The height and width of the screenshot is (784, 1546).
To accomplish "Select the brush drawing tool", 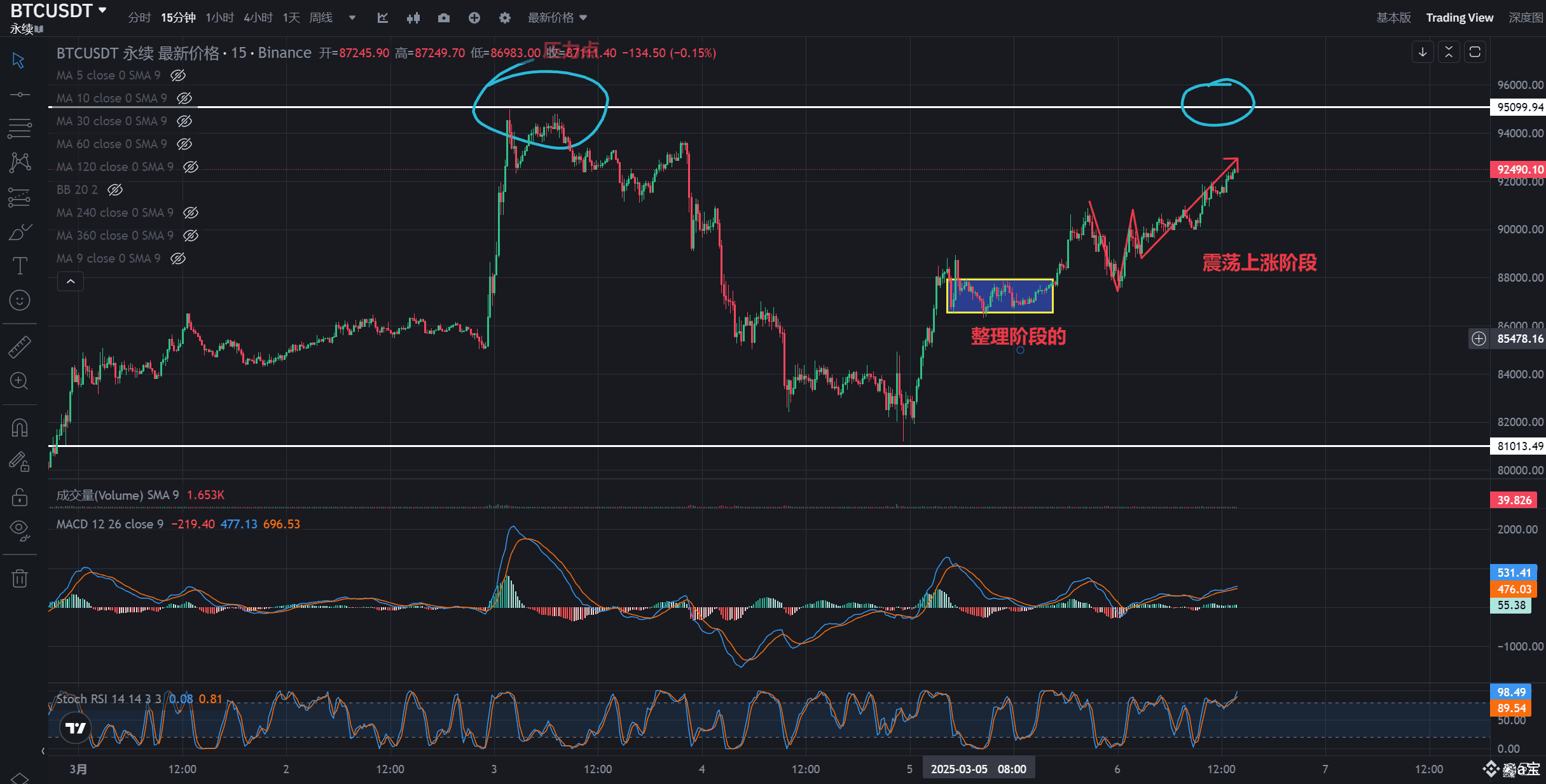I will pos(20,231).
